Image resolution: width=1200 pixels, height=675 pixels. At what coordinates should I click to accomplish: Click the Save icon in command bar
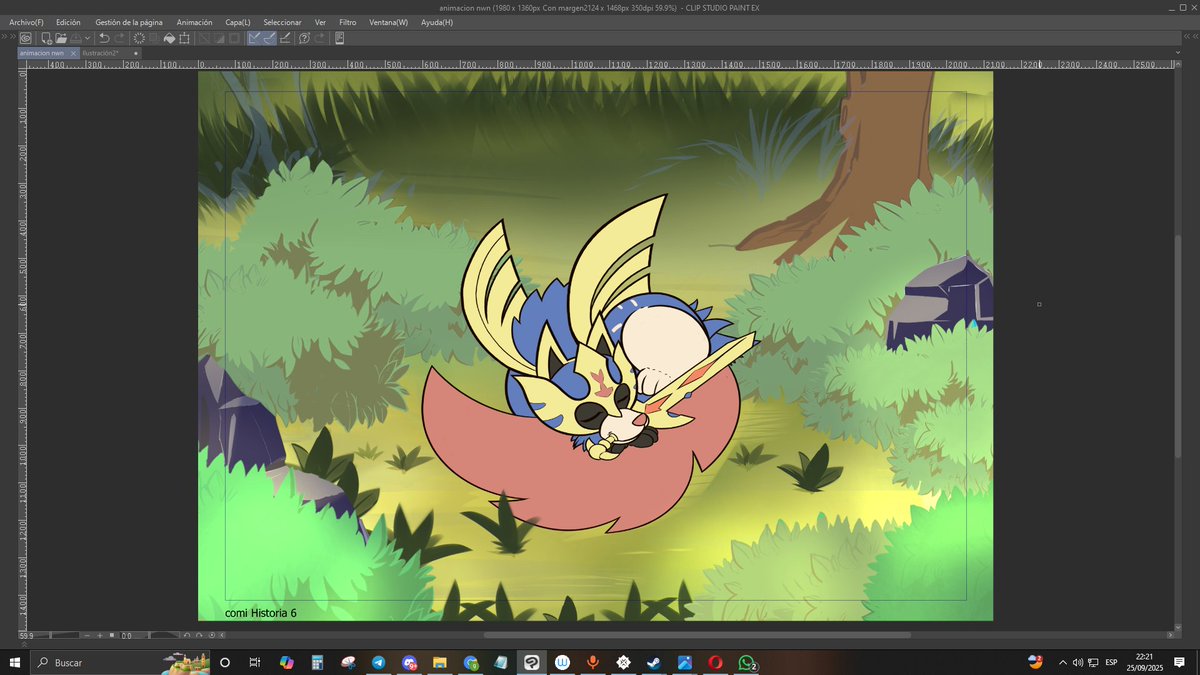[76, 38]
